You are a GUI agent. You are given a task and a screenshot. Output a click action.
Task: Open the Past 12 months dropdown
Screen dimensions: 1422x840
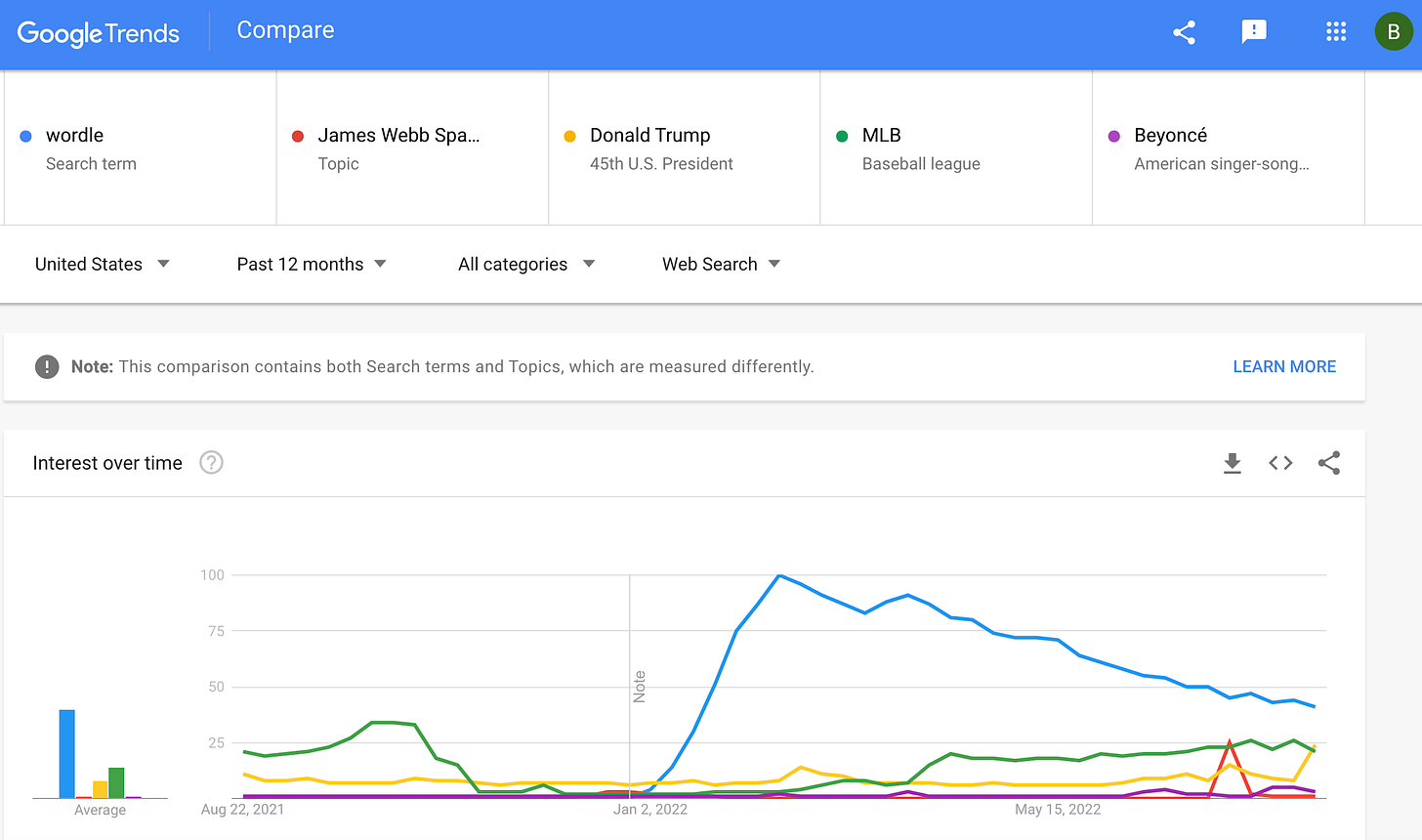point(312,264)
